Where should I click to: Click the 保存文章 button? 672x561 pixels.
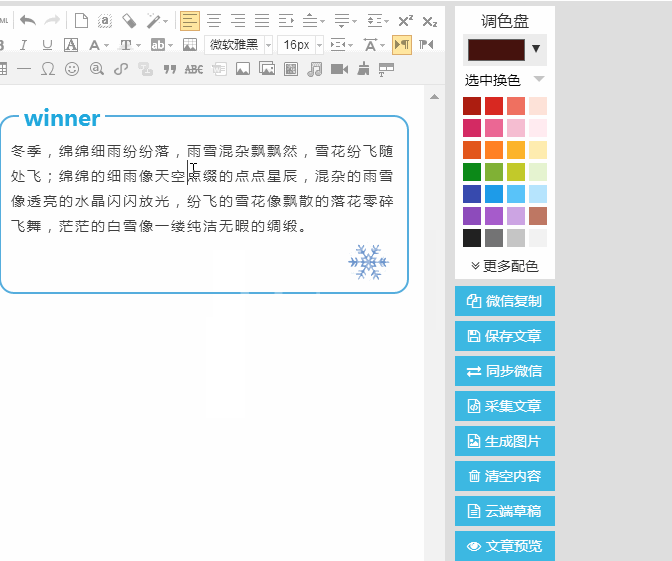505,336
